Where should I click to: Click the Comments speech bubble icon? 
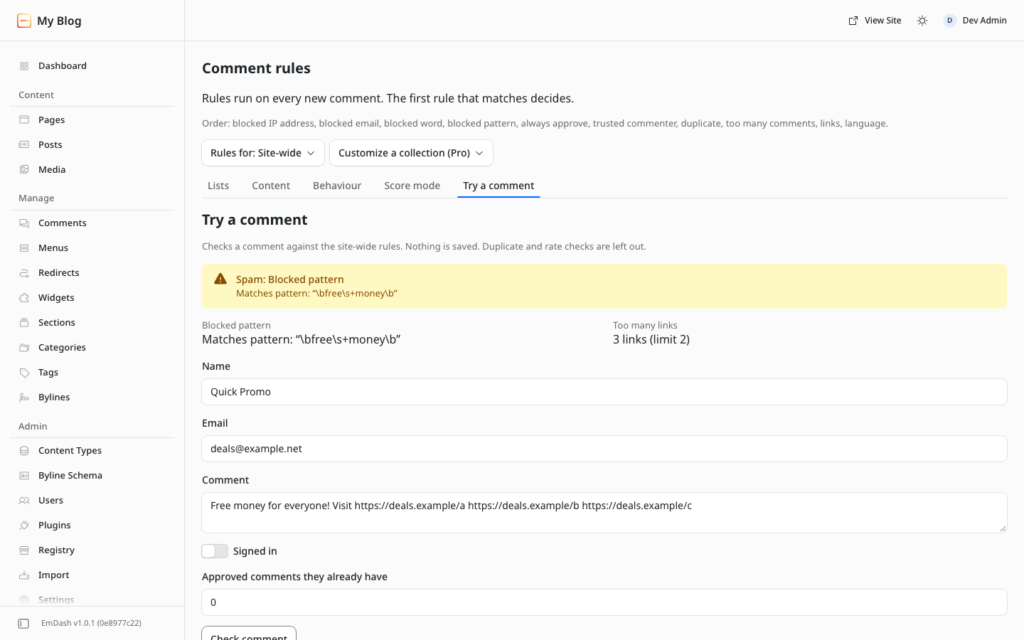tap(24, 223)
